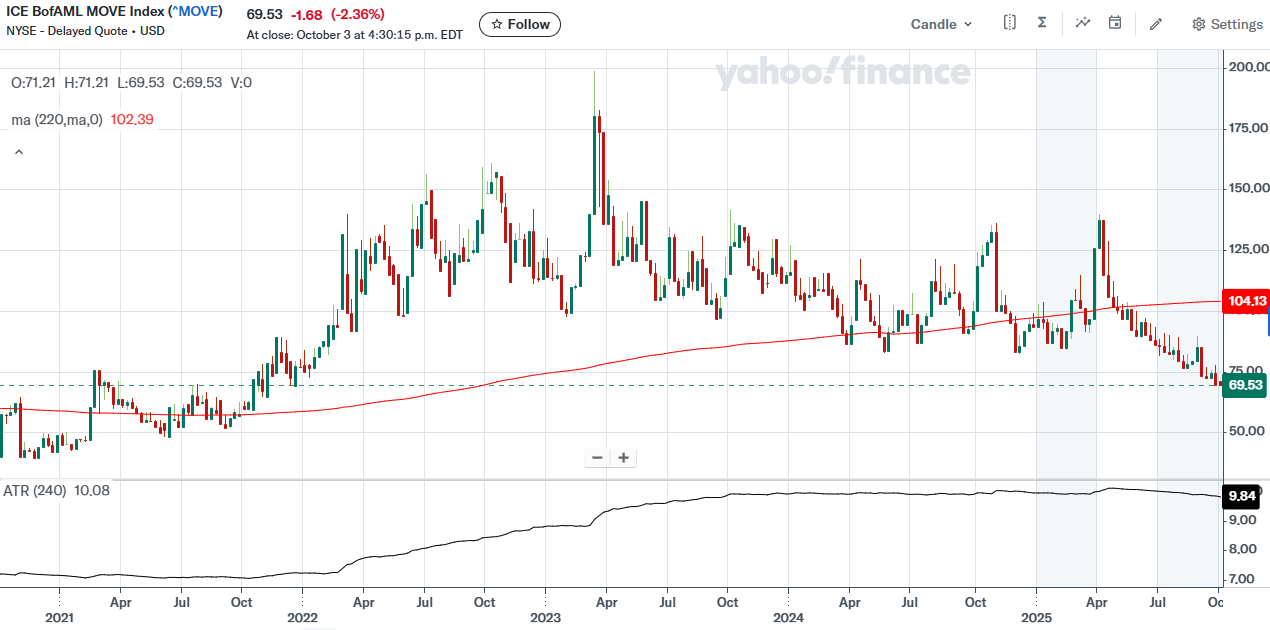Viewport: 1270px width, 630px height.
Task: Click the At close October 3 timestamp
Action: [354, 34]
